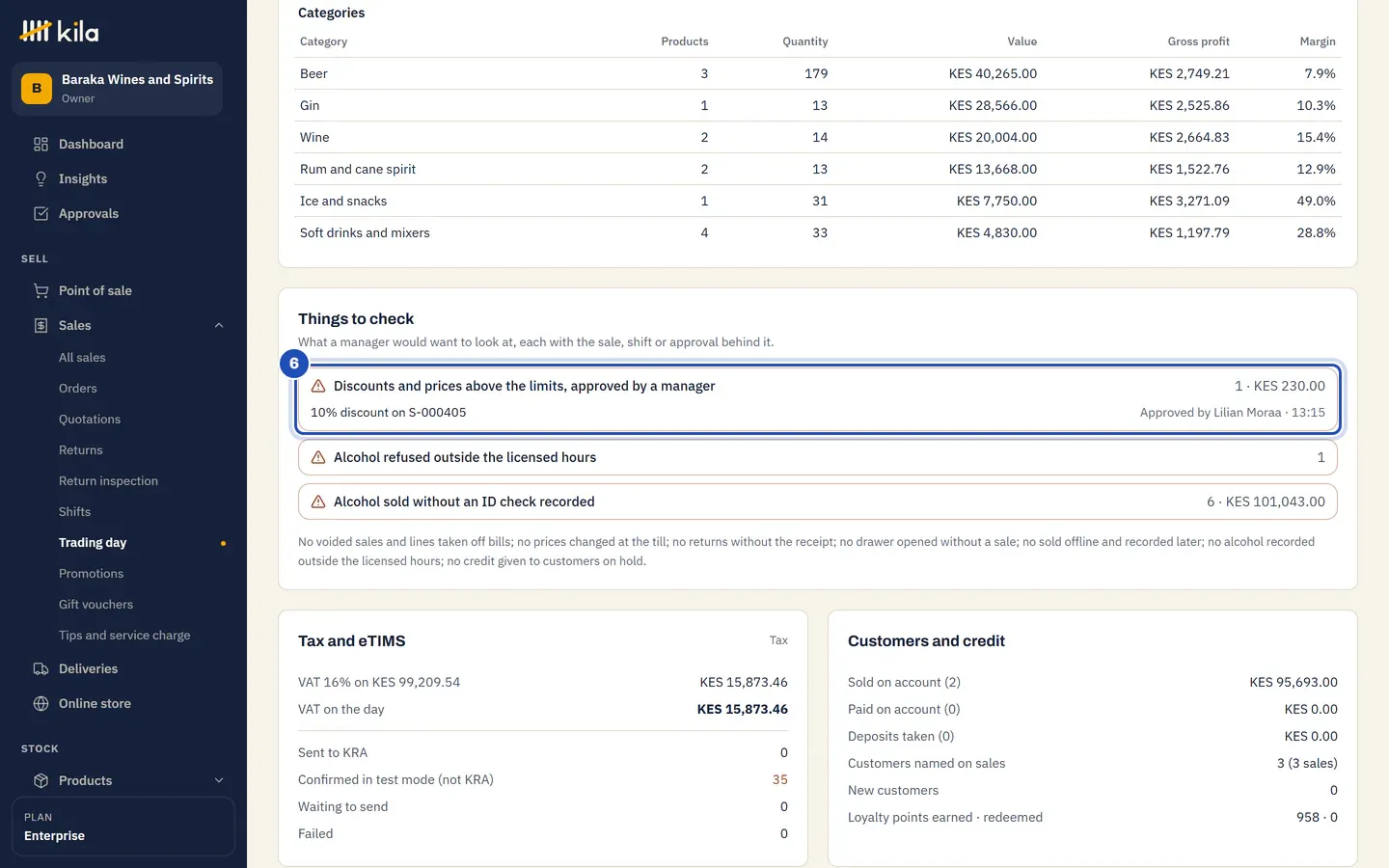The width and height of the screenshot is (1389, 868).
Task: Select Returns in Sales submenu
Action: pos(80,449)
